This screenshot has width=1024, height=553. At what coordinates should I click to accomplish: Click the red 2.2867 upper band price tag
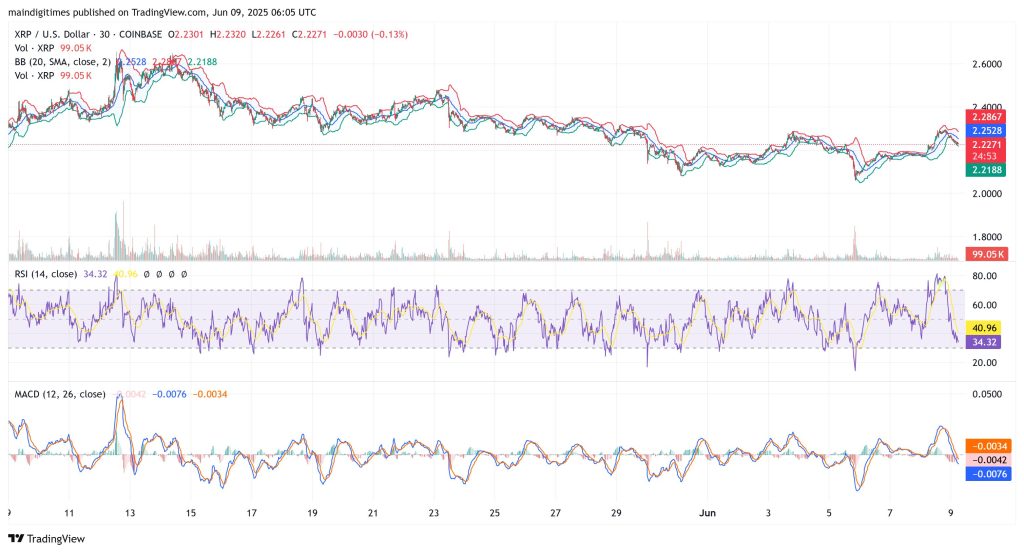tap(986, 116)
